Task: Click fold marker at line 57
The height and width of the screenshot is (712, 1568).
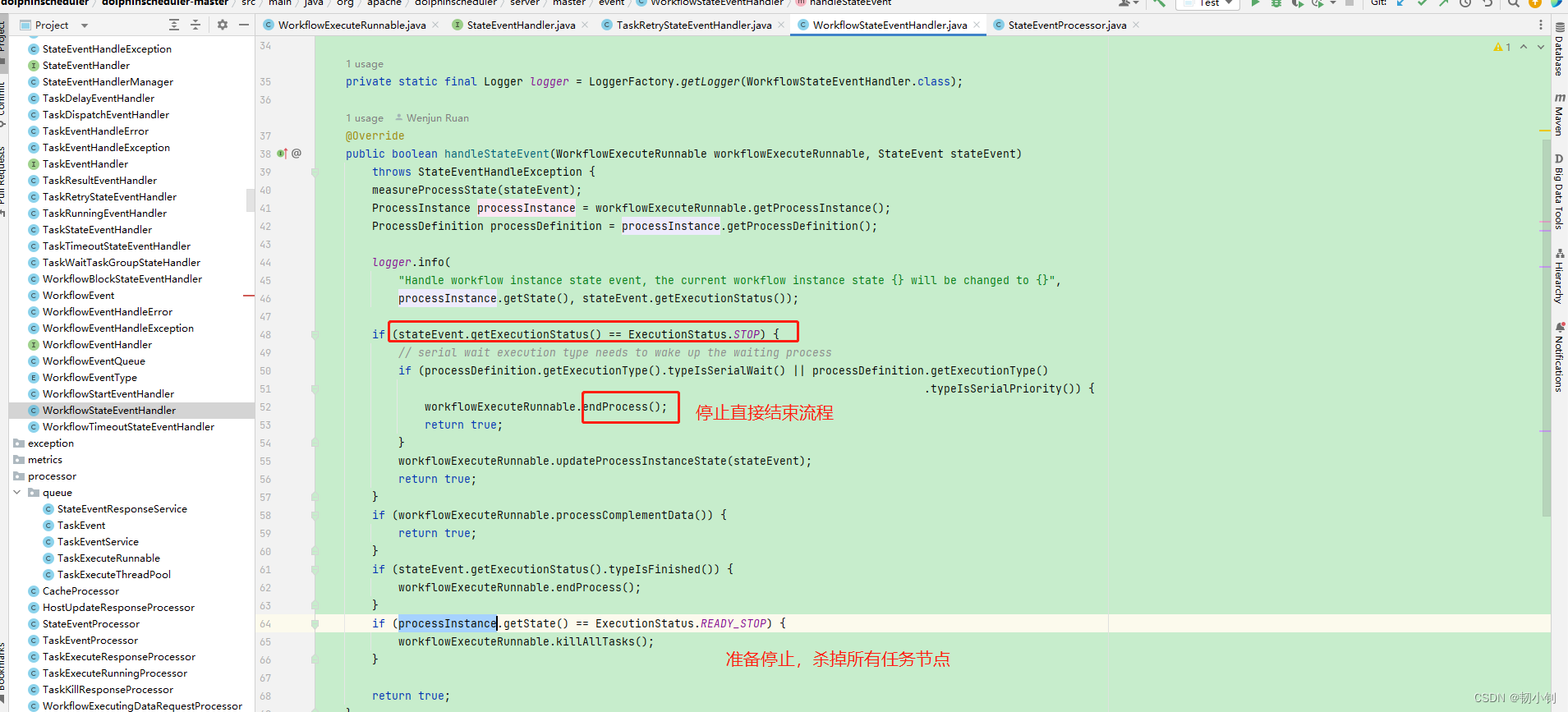Action: coord(315,497)
